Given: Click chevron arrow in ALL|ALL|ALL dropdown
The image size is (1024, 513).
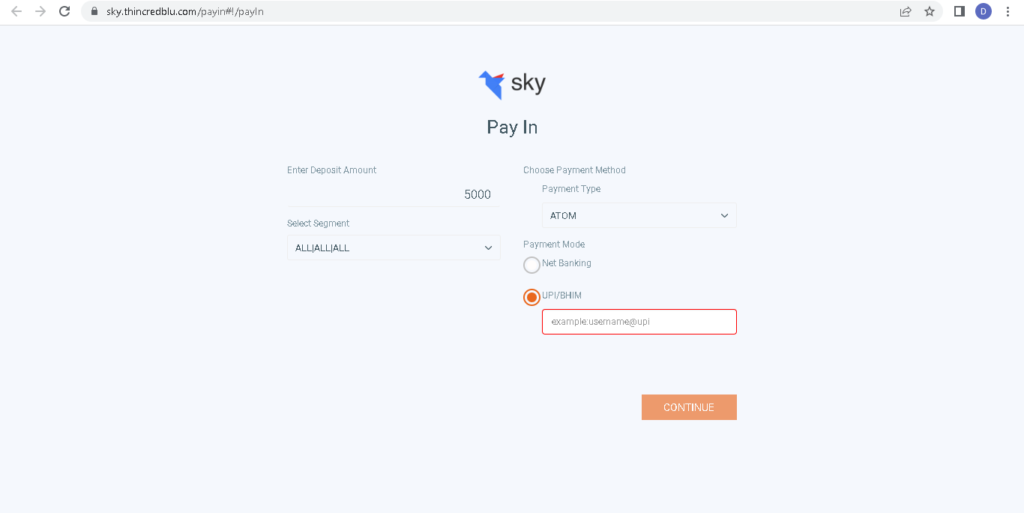Looking at the screenshot, I should (488, 248).
